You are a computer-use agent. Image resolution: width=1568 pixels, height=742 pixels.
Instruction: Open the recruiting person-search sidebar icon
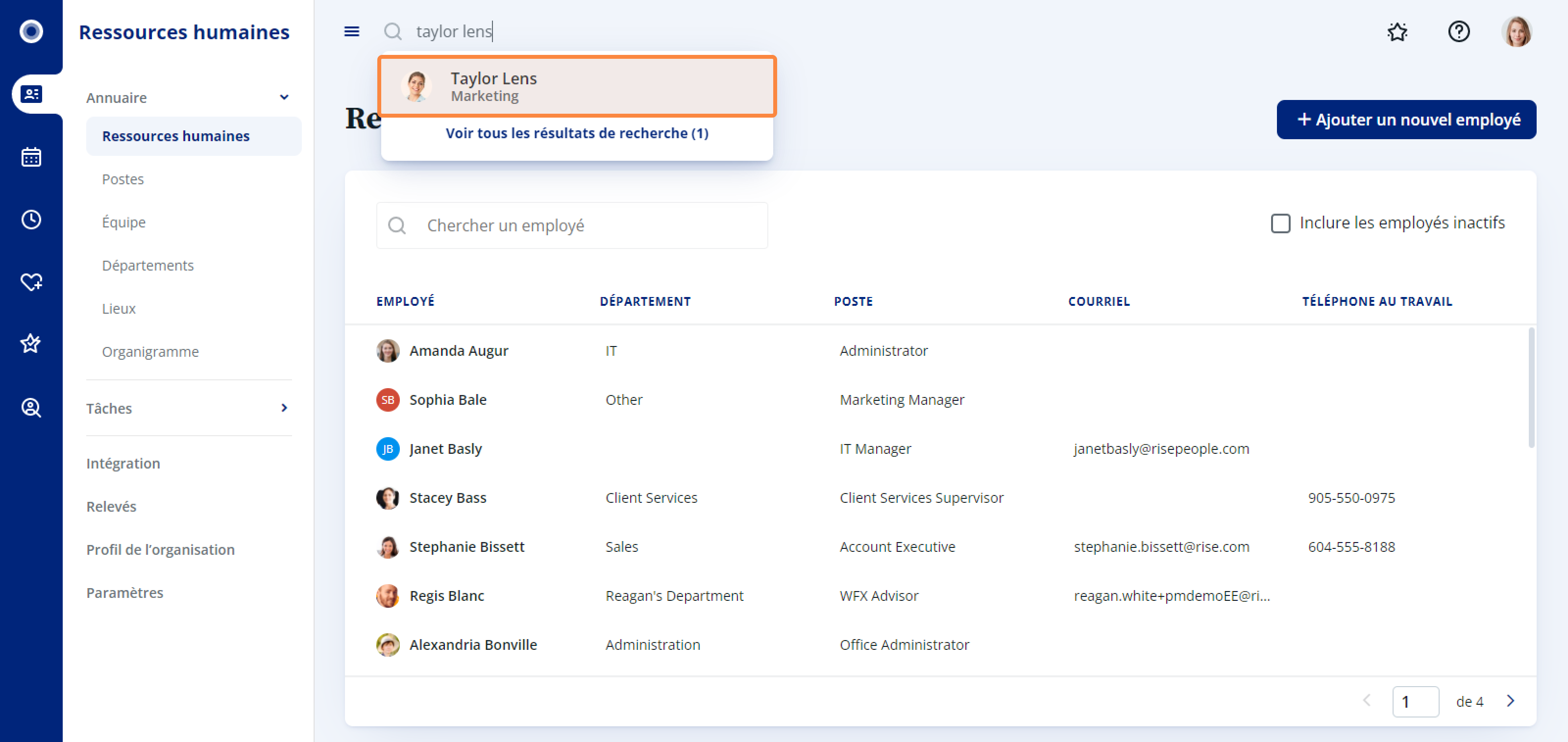31,407
